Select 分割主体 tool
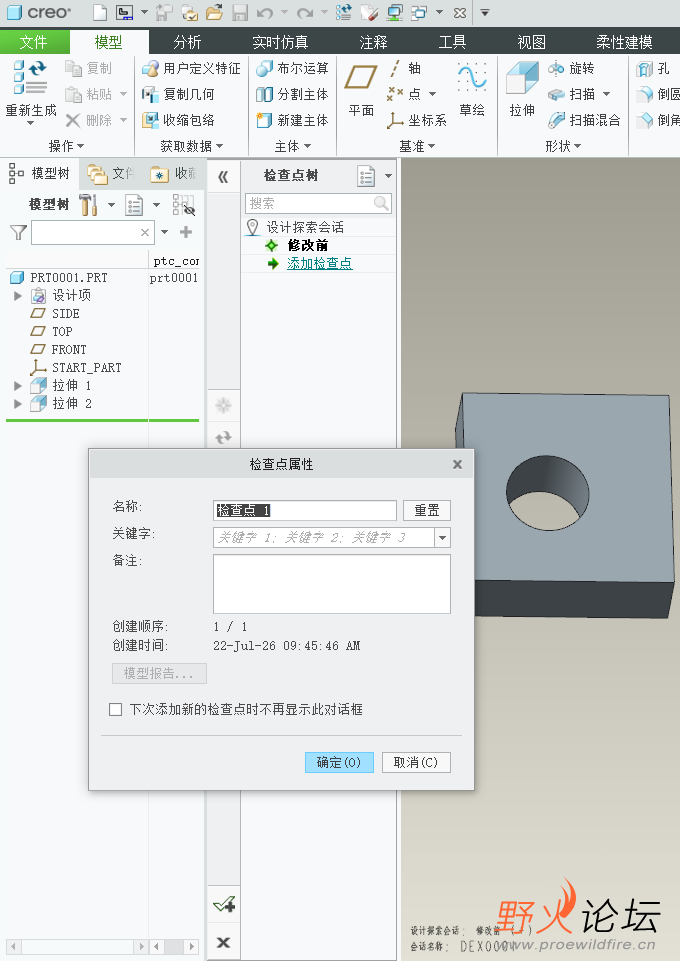680x961 pixels. [292, 94]
